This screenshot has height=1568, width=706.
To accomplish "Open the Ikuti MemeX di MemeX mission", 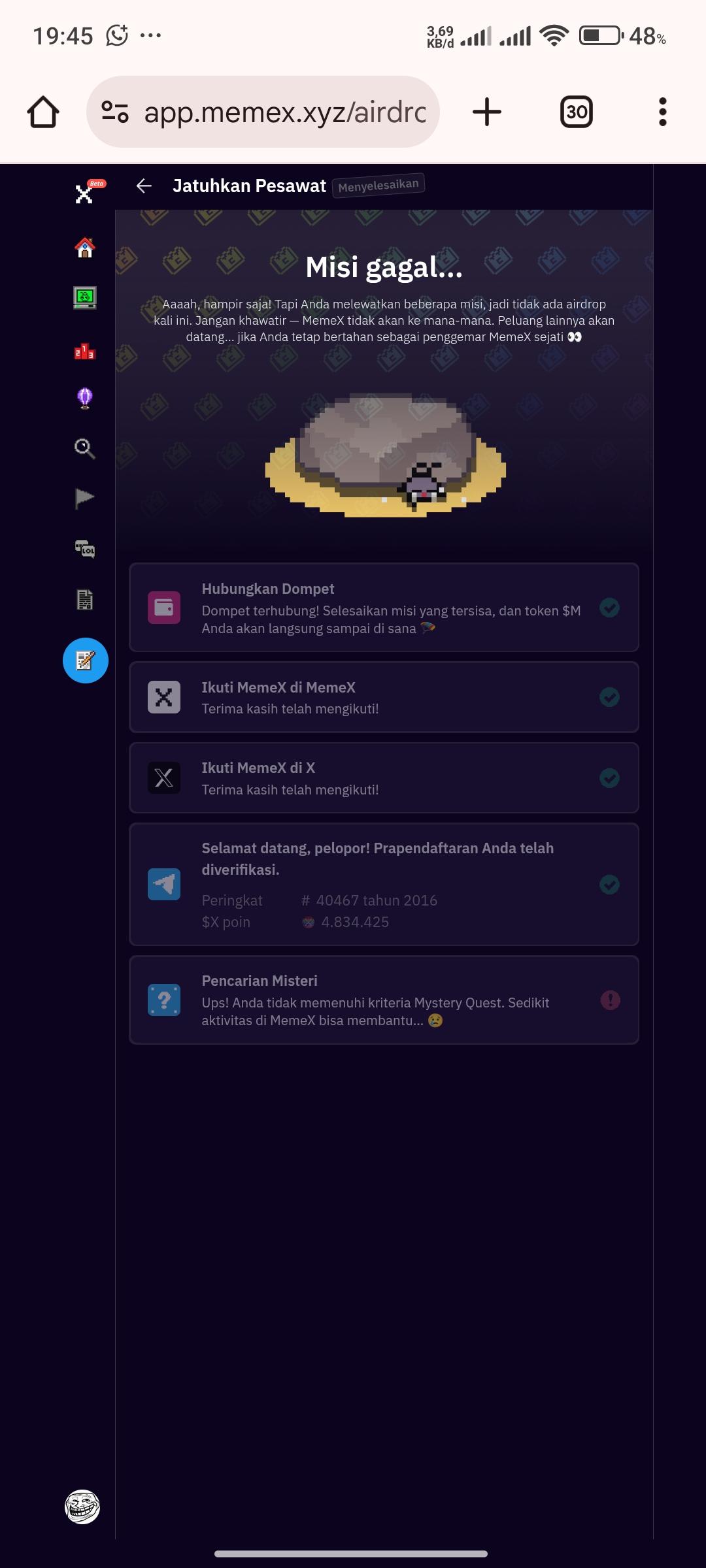I will click(384, 697).
